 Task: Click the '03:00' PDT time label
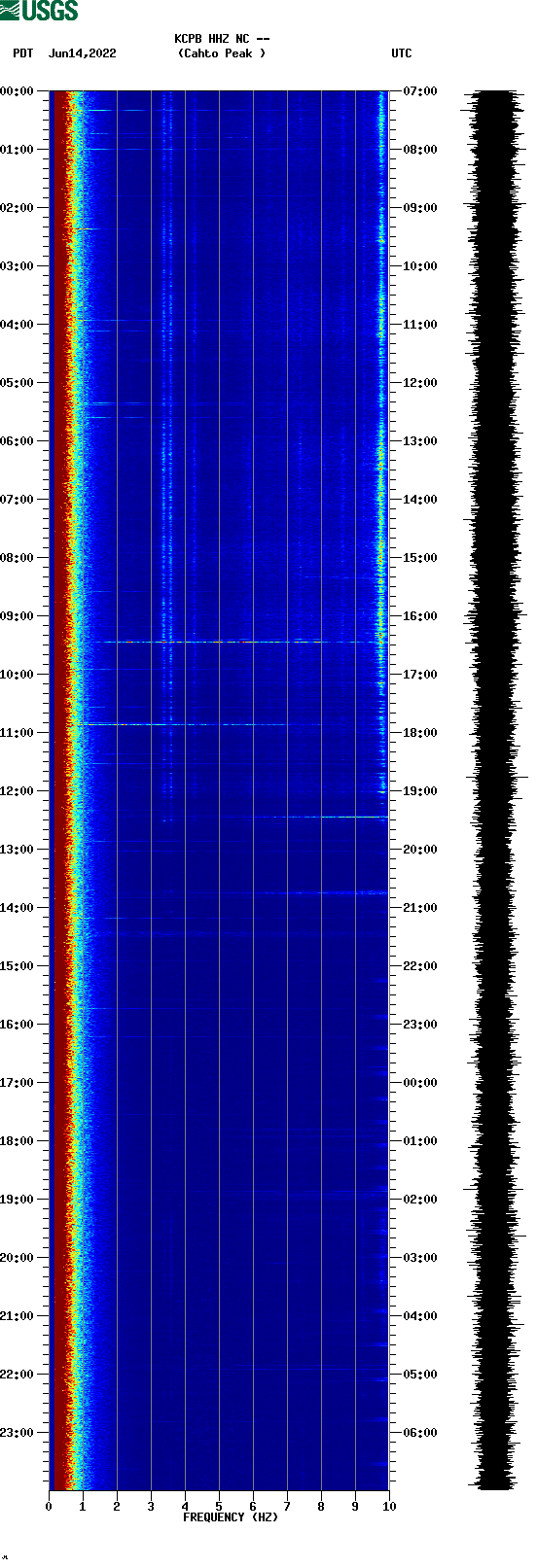pos(17,266)
